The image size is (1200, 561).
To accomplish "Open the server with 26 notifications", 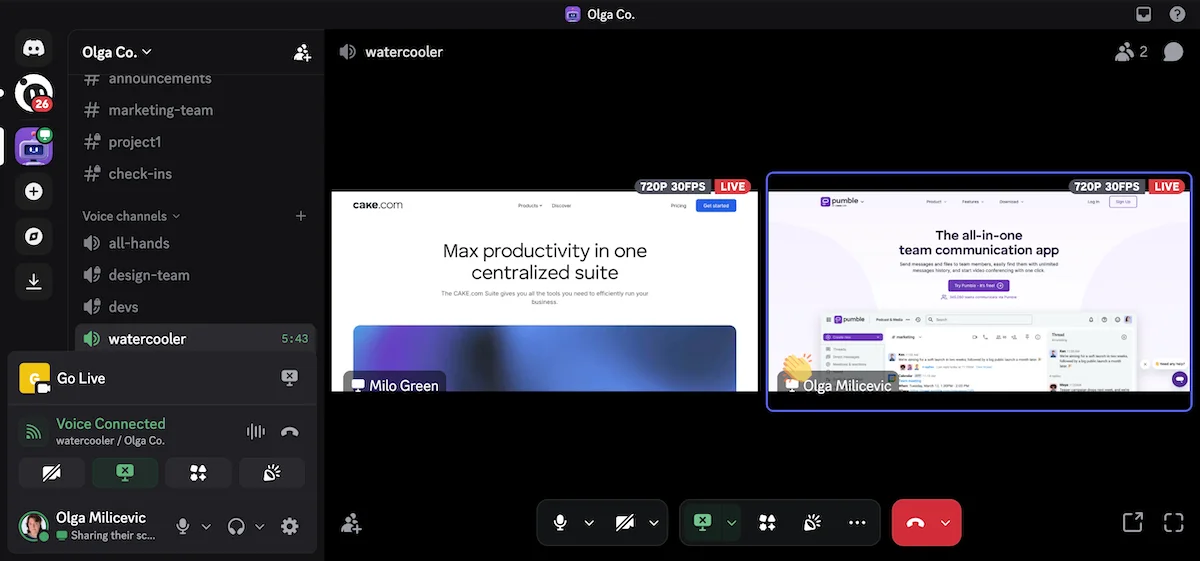I will click(34, 93).
